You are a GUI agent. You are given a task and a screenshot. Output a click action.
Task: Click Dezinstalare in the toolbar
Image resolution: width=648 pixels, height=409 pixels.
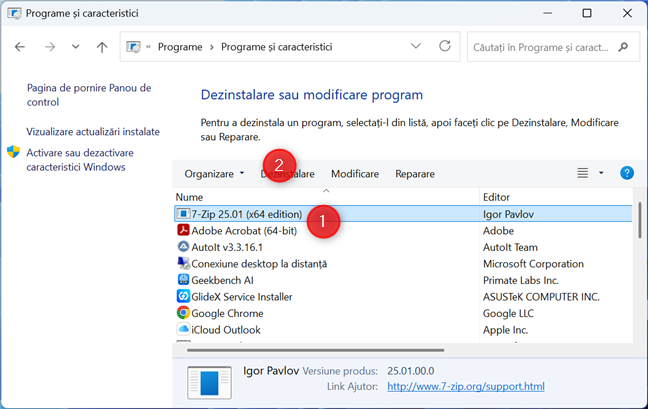click(x=288, y=174)
